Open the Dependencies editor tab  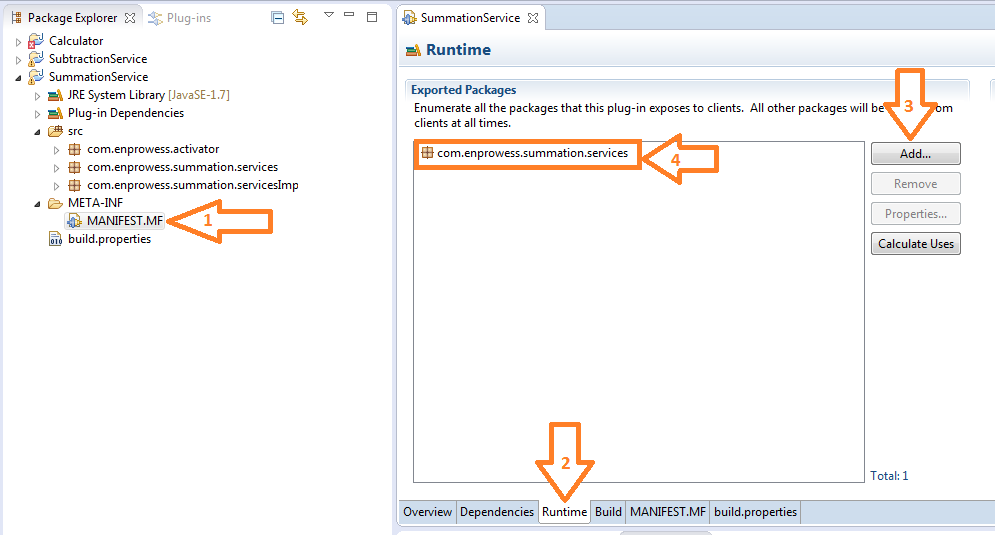496,512
